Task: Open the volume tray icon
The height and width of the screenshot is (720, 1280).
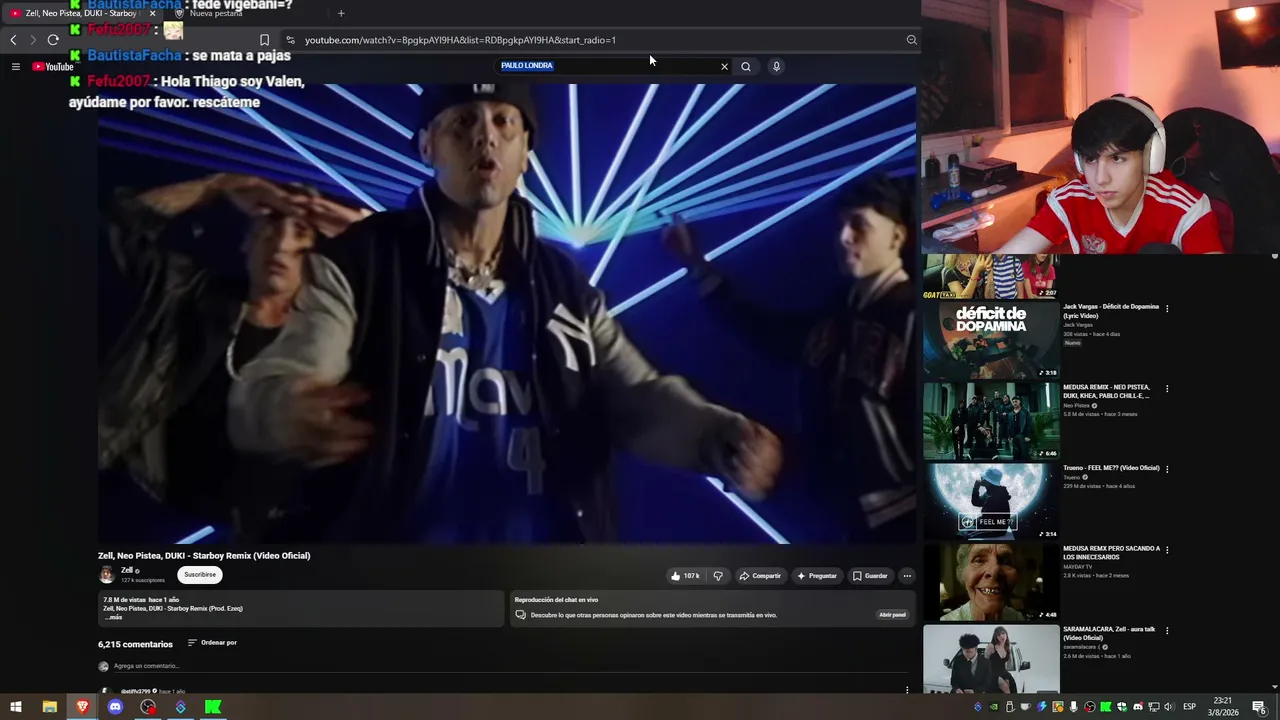Action: point(1169,707)
